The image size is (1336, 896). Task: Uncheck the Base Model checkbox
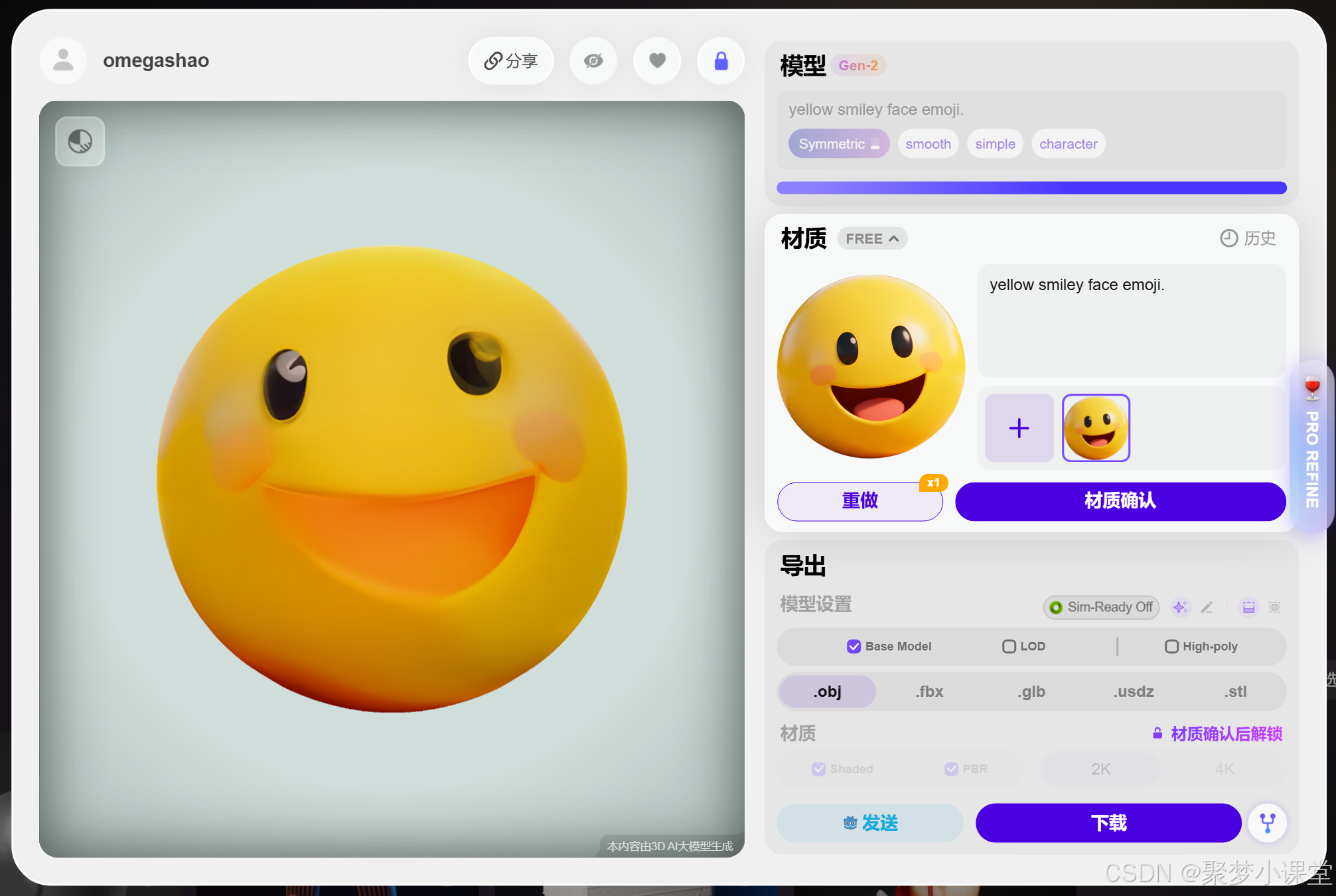coord(854,646)
